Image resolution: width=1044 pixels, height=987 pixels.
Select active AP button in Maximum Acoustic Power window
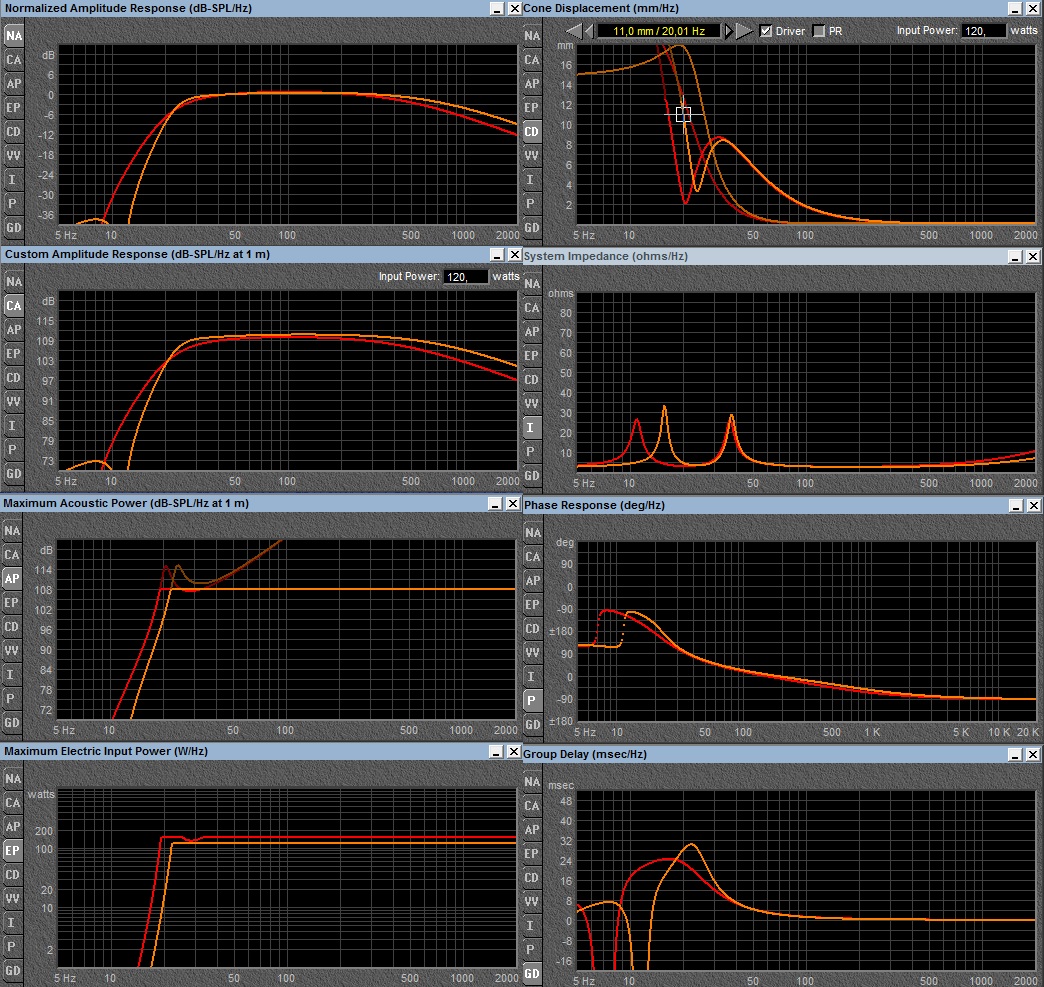pyautogui.click(x=12, y=579)
